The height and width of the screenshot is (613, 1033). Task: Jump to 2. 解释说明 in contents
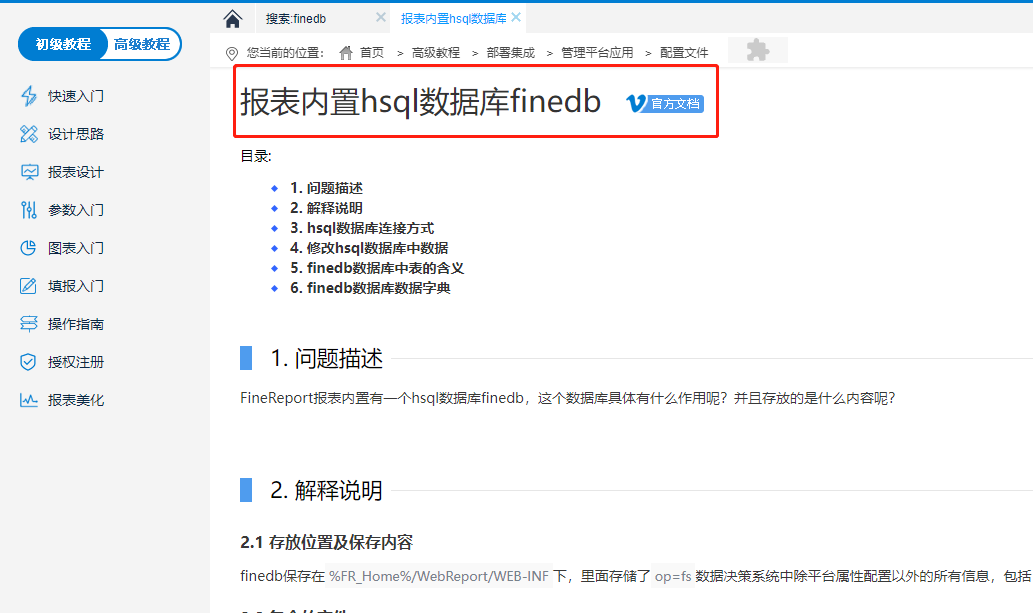[x=326, y=208]
